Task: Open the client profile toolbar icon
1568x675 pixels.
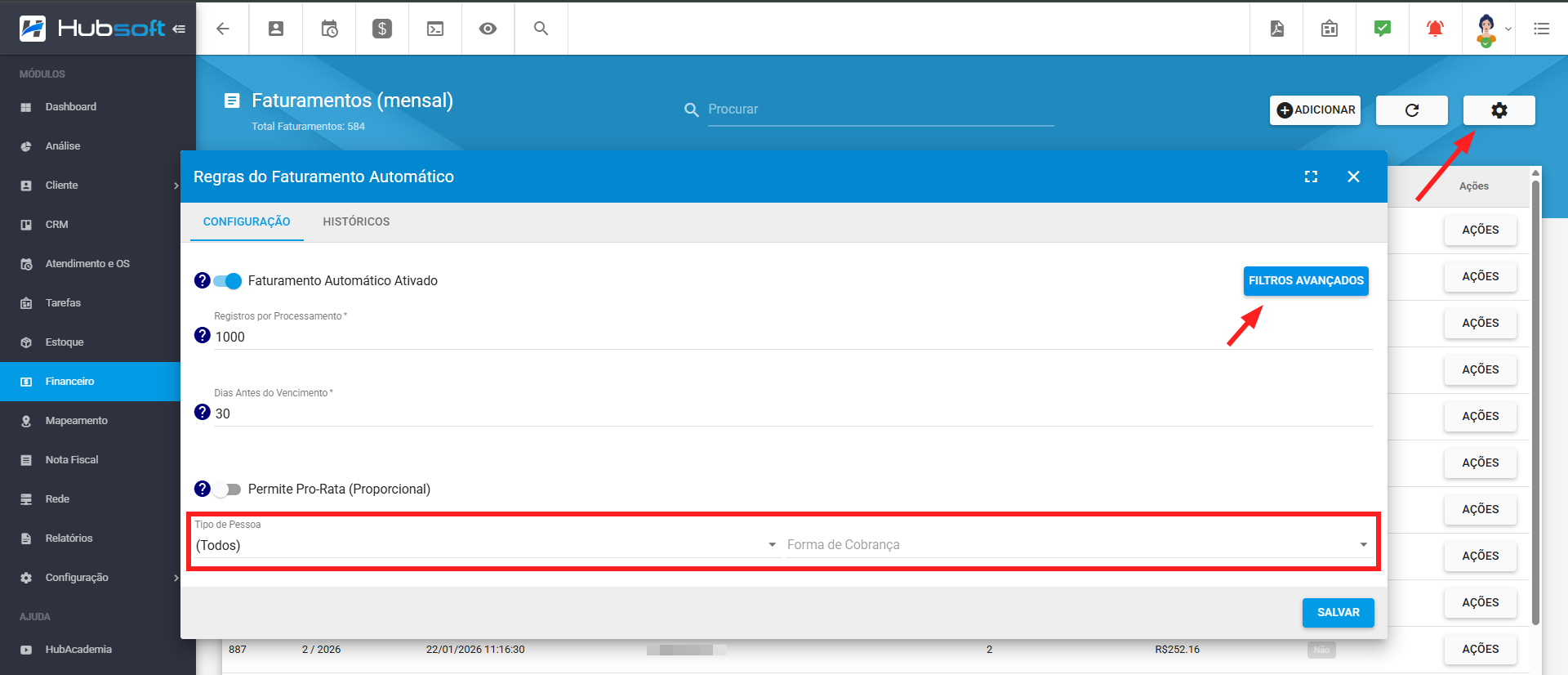Action: pos(276,29)
